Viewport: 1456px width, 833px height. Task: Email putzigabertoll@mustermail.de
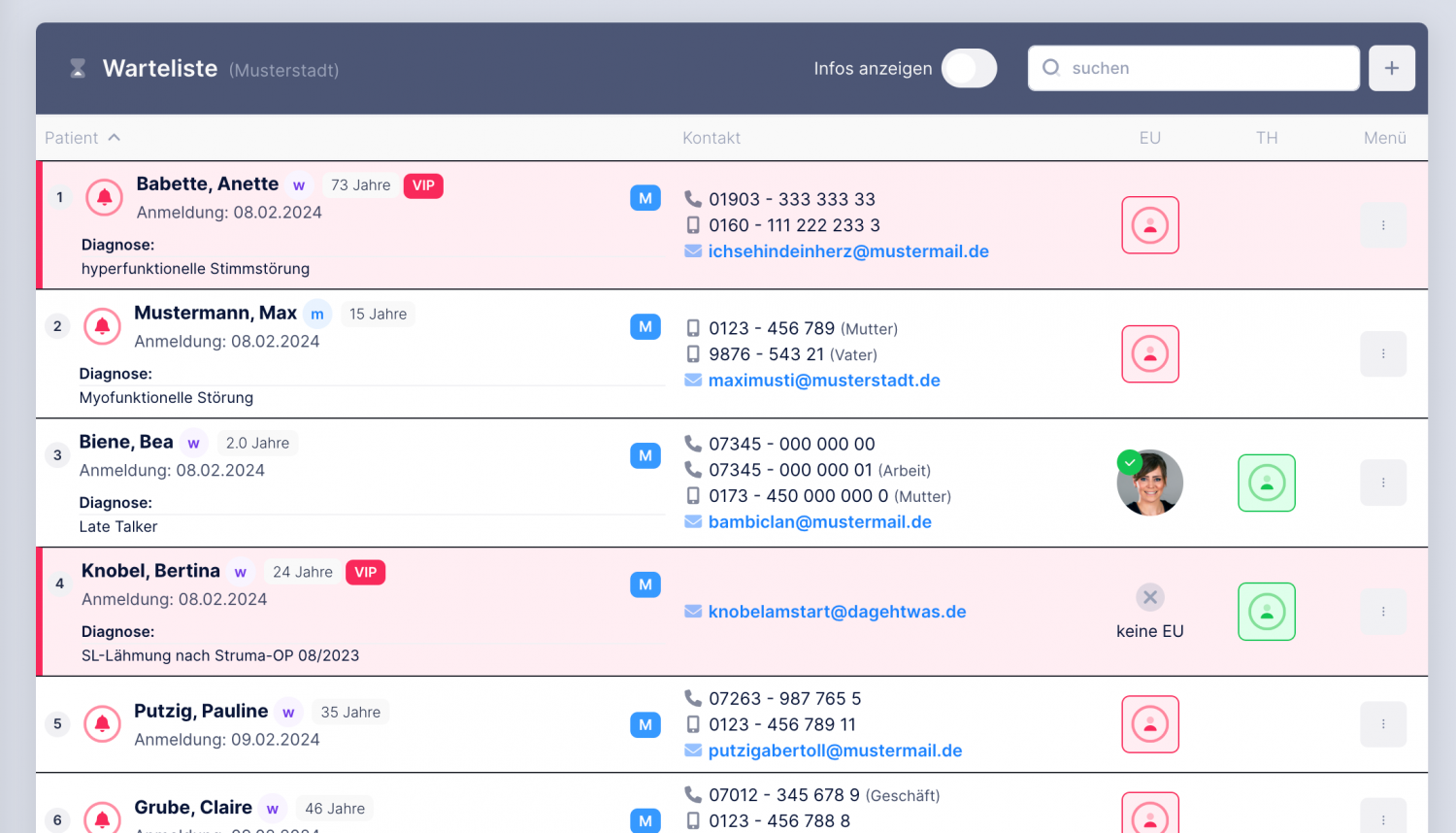835,750
